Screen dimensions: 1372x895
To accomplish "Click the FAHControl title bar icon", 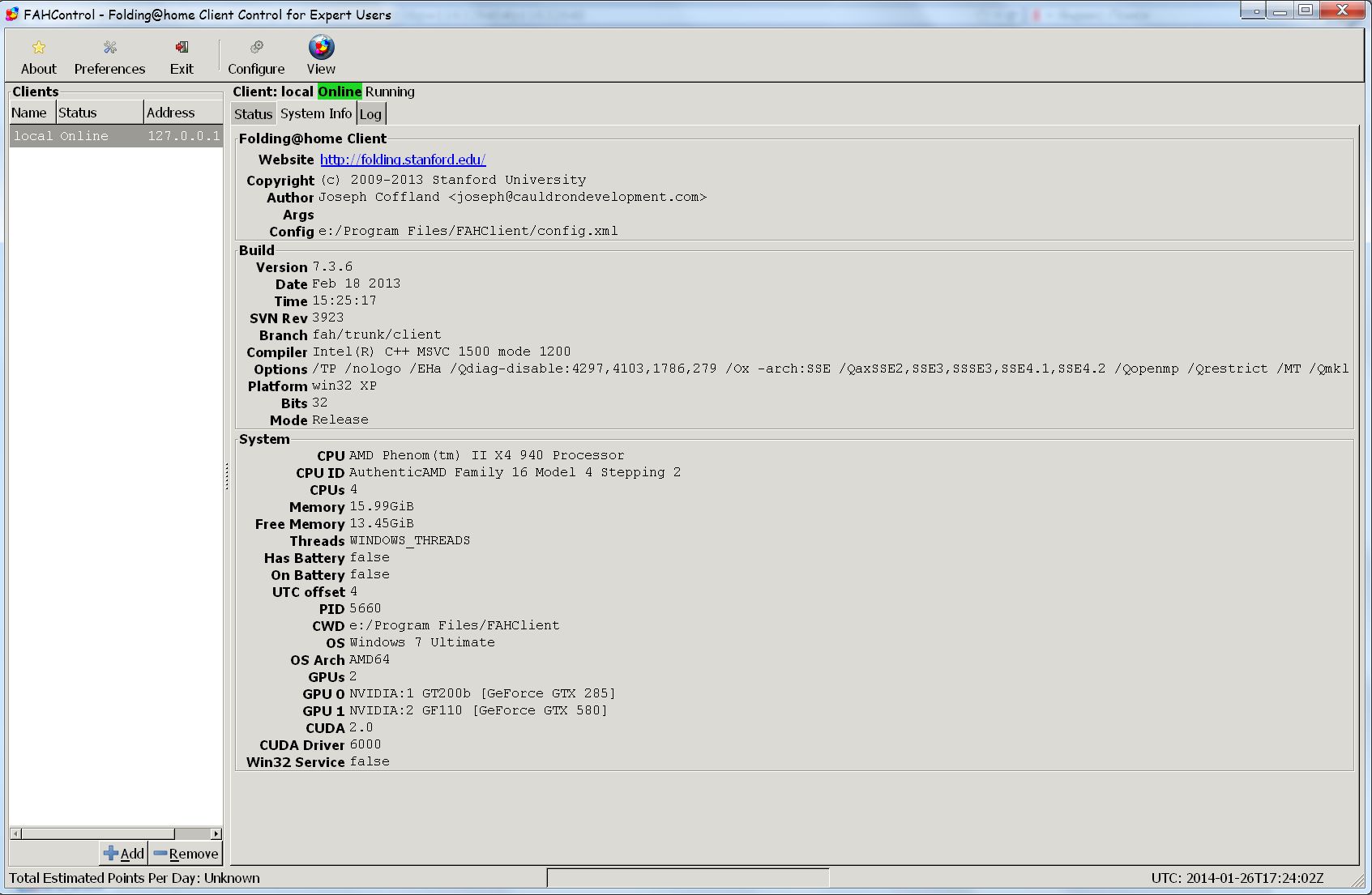I will click(12, 14).
